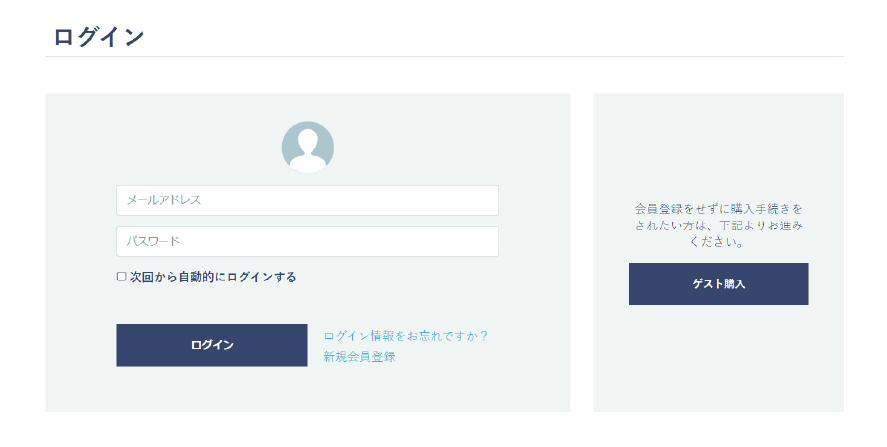
Task: Click the ください。 text line
Action: [717, 242]
